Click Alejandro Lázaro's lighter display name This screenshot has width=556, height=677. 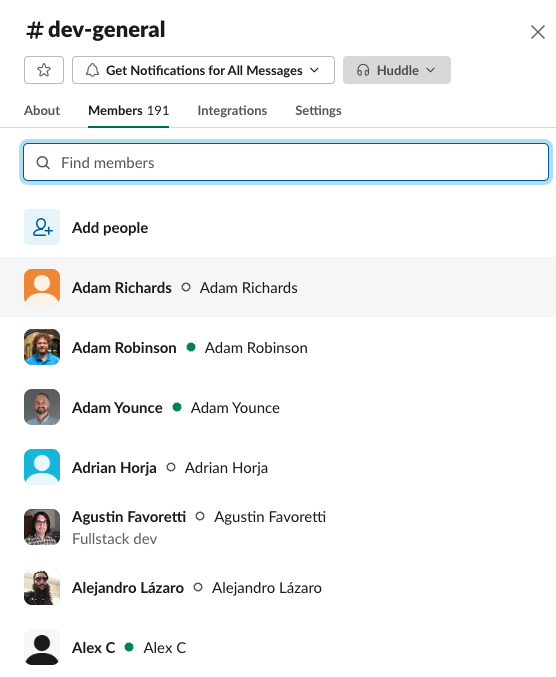click(267, 588)
